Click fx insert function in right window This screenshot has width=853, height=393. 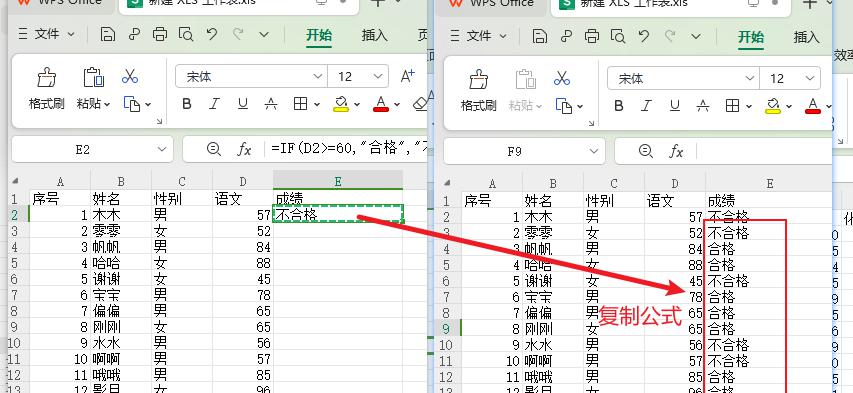coord(676,151)
